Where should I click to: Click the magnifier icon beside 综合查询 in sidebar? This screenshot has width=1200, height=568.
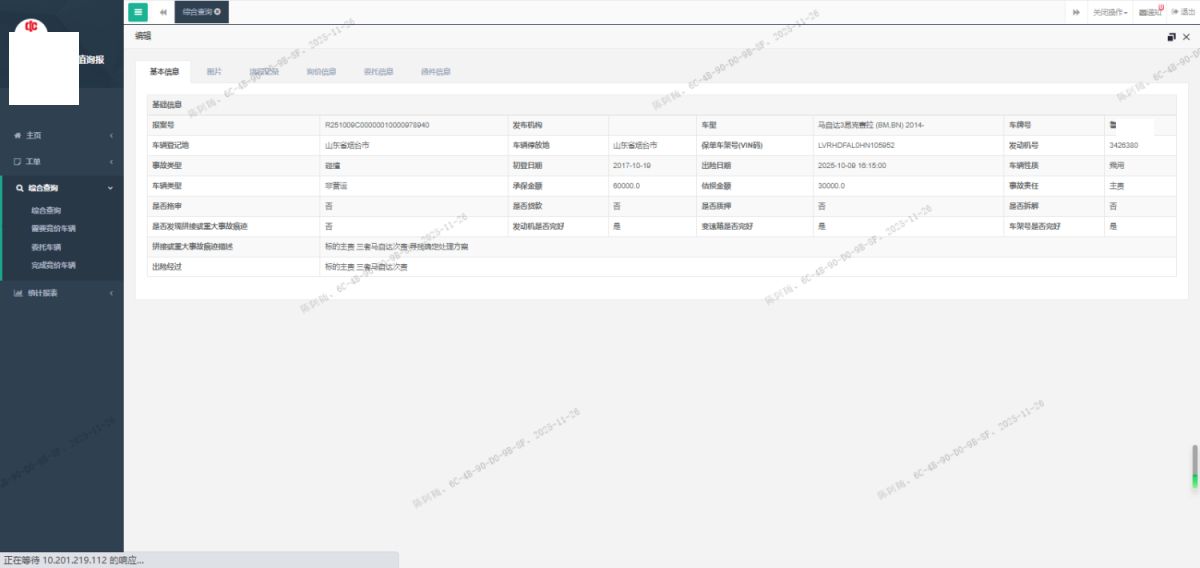pyautogui.click(x=19, y=187)
